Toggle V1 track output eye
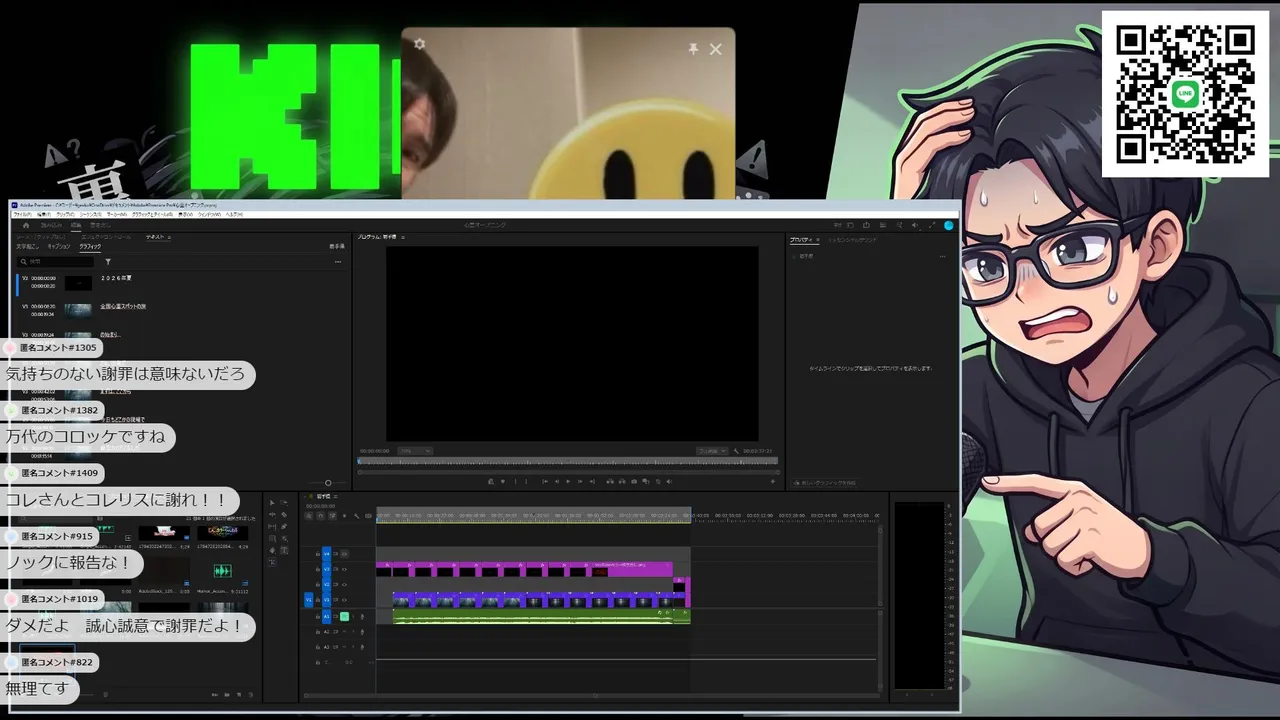This screenshot has height=720, width=1280. 345,600
